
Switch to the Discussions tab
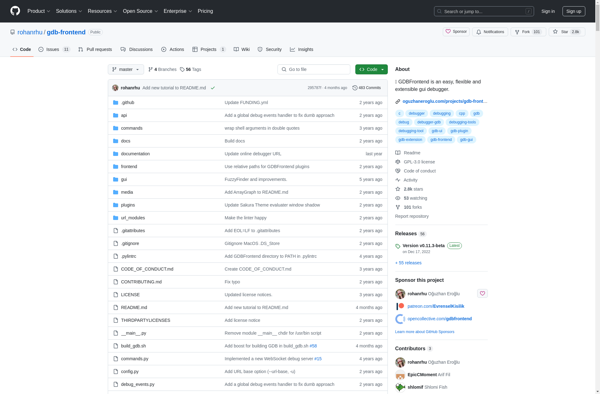pos(137,49)
